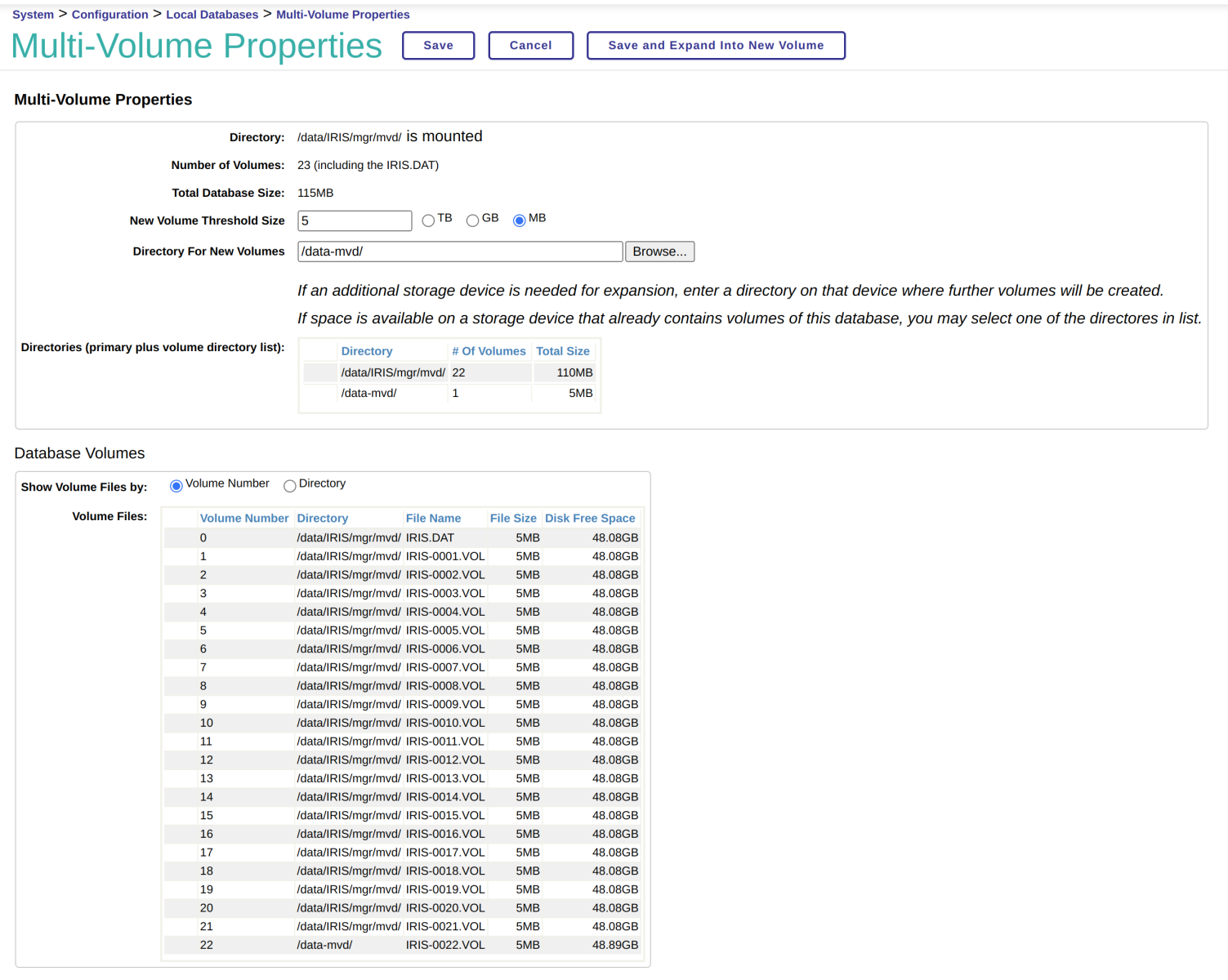Open the Browse directory dialog
Viewport: 1228px width, 980px height.
(659, 252)
